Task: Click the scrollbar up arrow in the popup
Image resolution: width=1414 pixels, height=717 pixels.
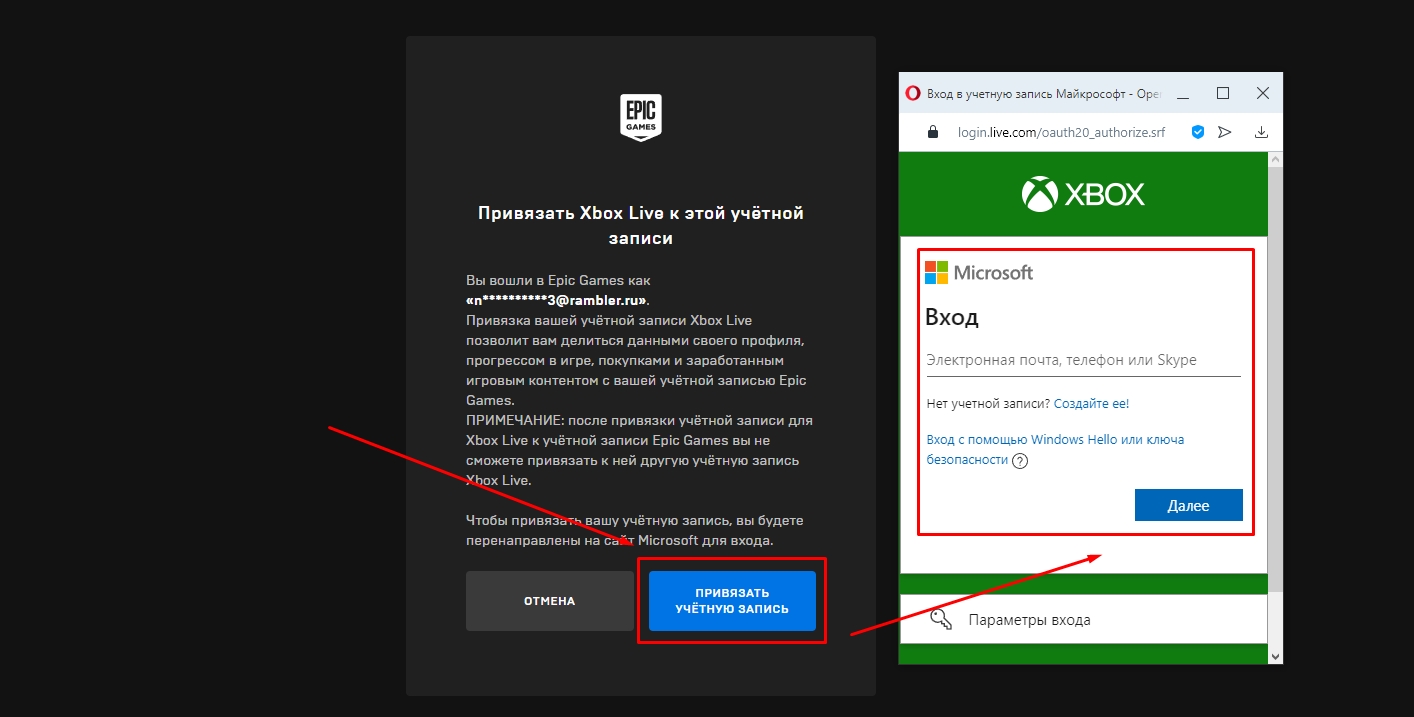Action: (x=1275, y=159)
